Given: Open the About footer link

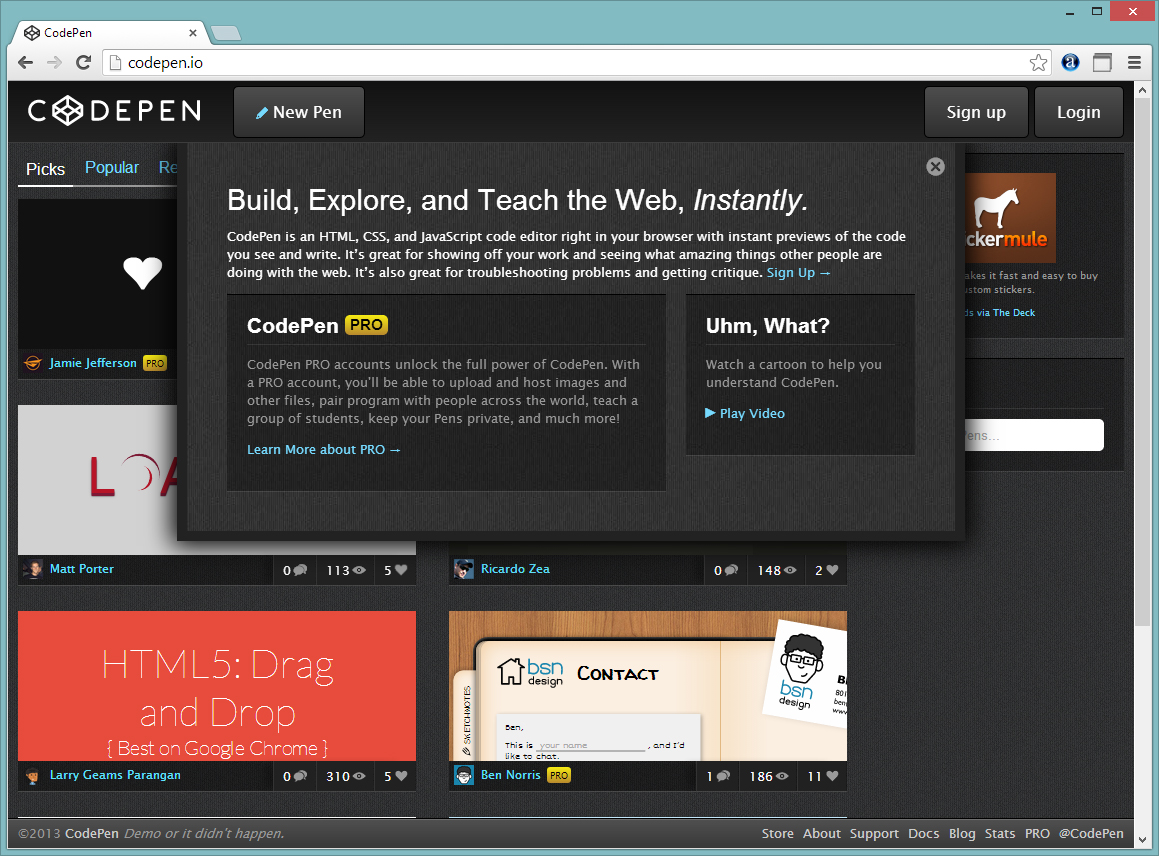Looking at the screenshot, I should pyautogui.click(x=822, y=834).
